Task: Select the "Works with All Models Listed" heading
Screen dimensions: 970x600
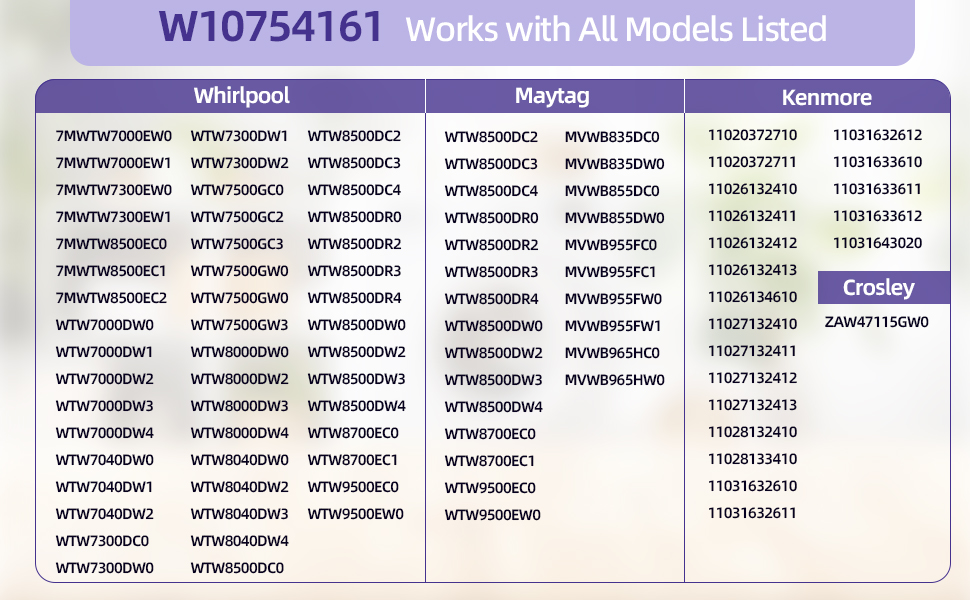Action: point(616,29)
